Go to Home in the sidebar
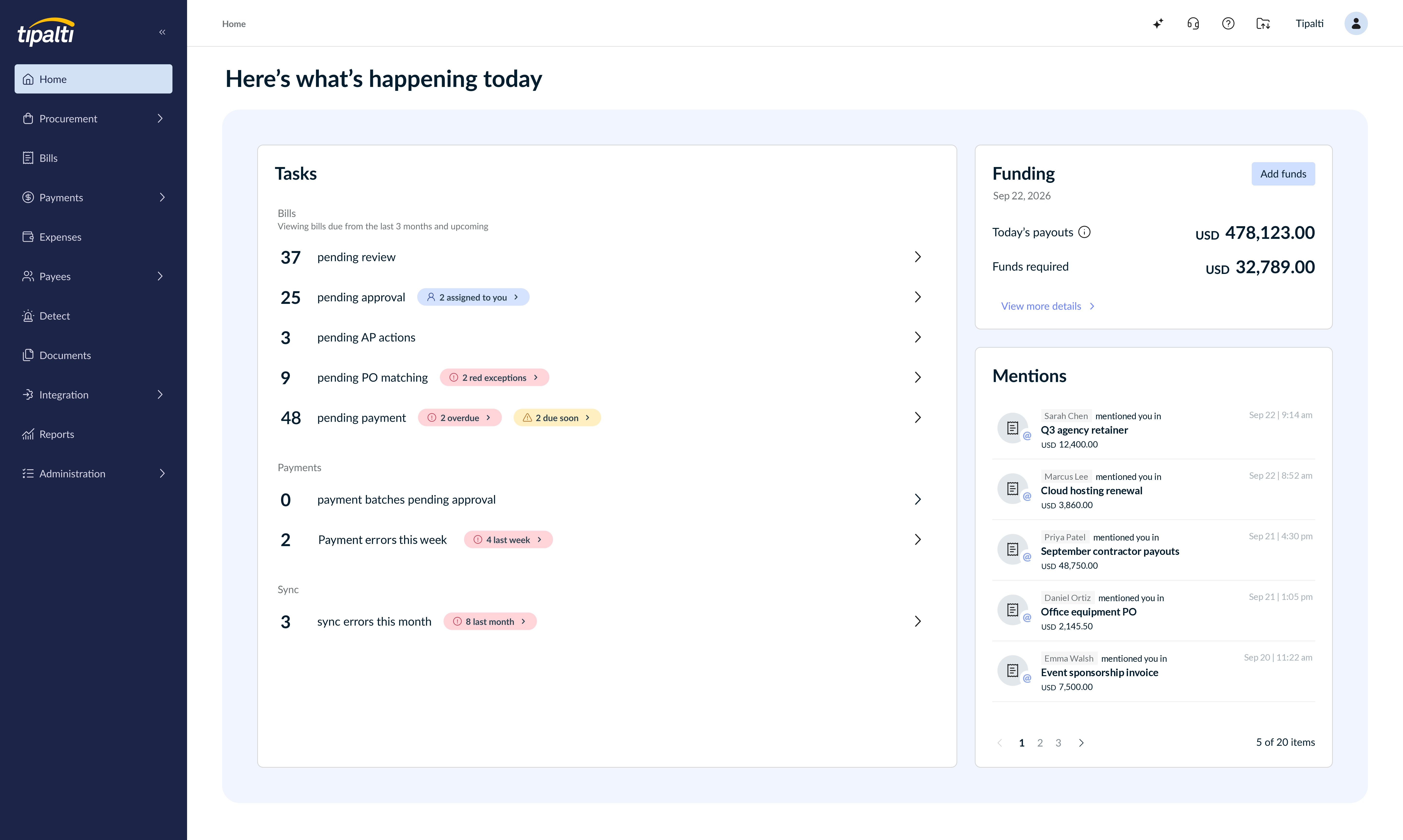The image size is (1403, 840). [x=94, y=79]
